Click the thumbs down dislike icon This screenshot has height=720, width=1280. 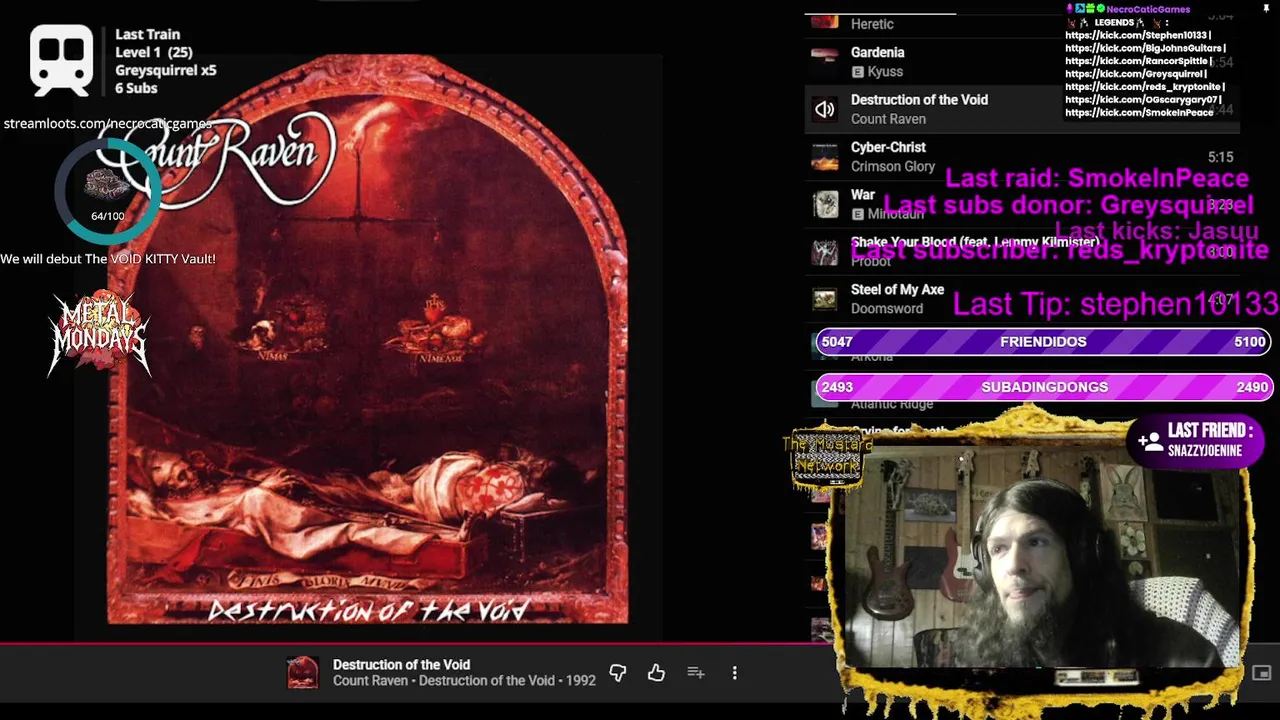tap(617, 673)
